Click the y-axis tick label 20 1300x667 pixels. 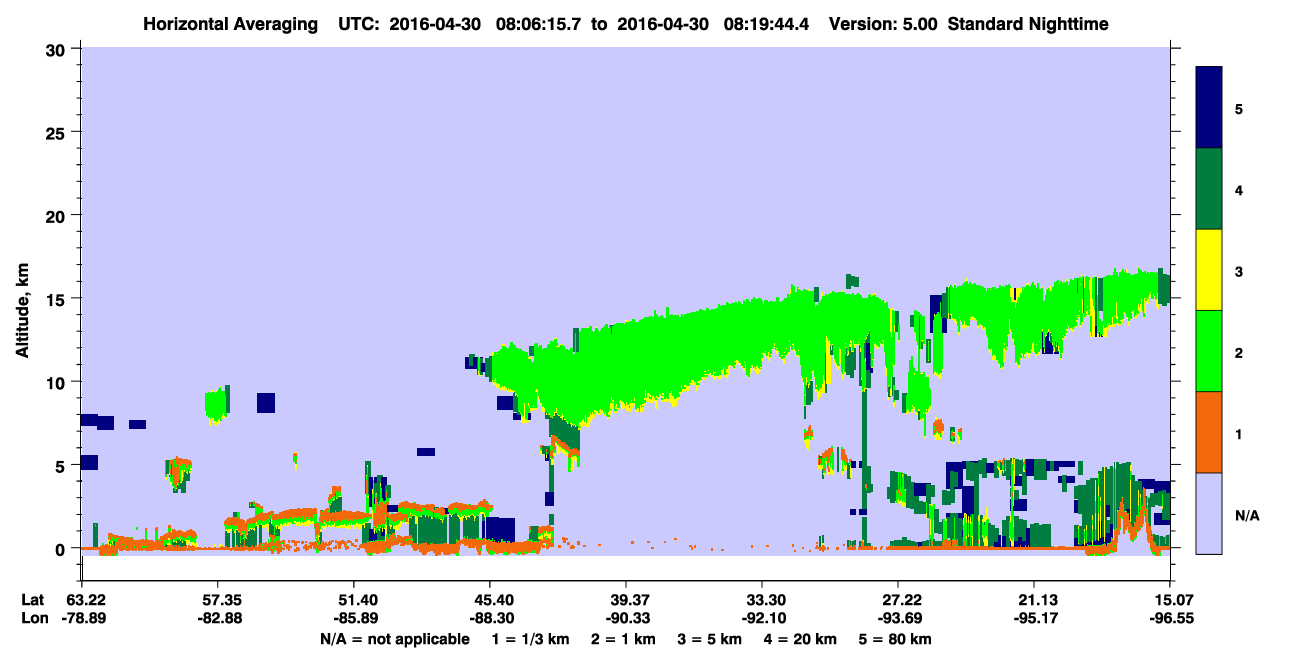(57, 215)
